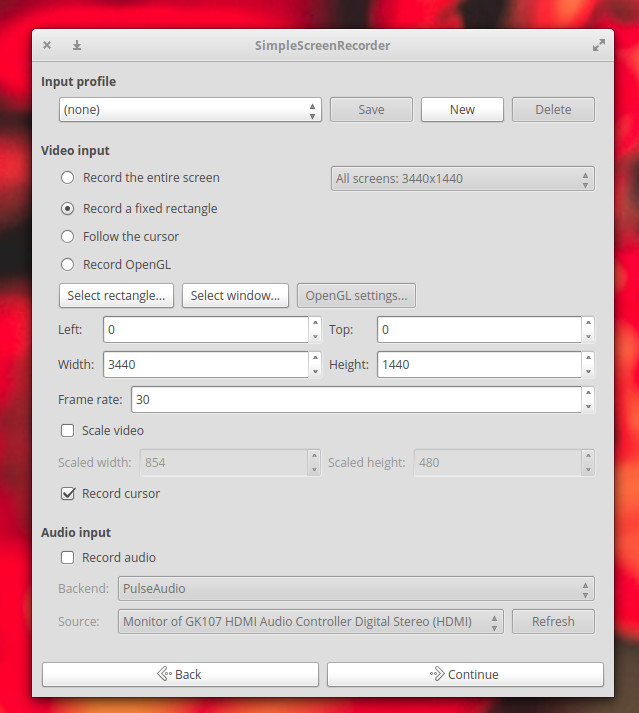Uncheck the 'Record cursor' checkbox
Viewport: 639px width, 713px height.
pyautogui.click(x=68, y=494)
